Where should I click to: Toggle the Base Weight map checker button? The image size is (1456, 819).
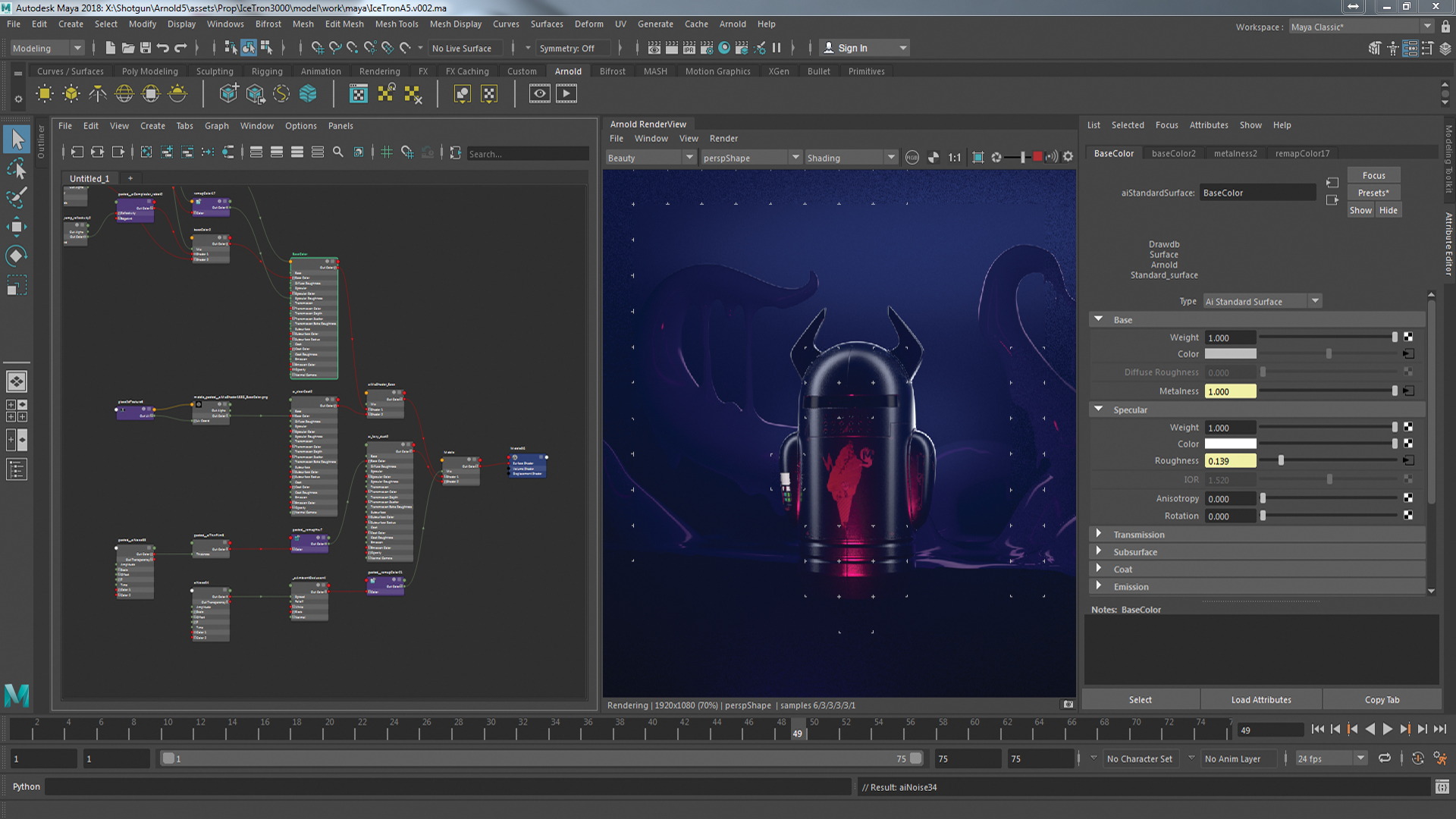click(1408, 337)
